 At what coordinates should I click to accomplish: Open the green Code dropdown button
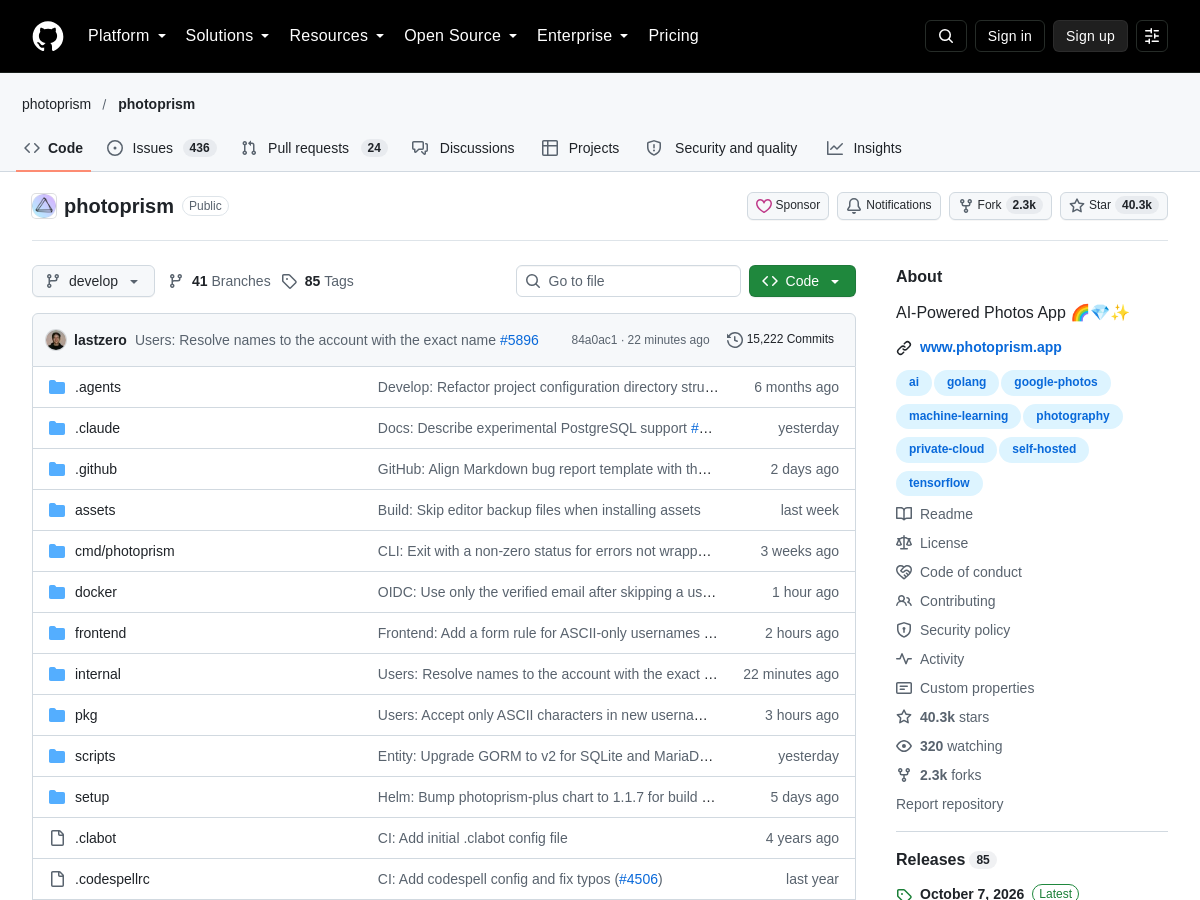[802, 281]
